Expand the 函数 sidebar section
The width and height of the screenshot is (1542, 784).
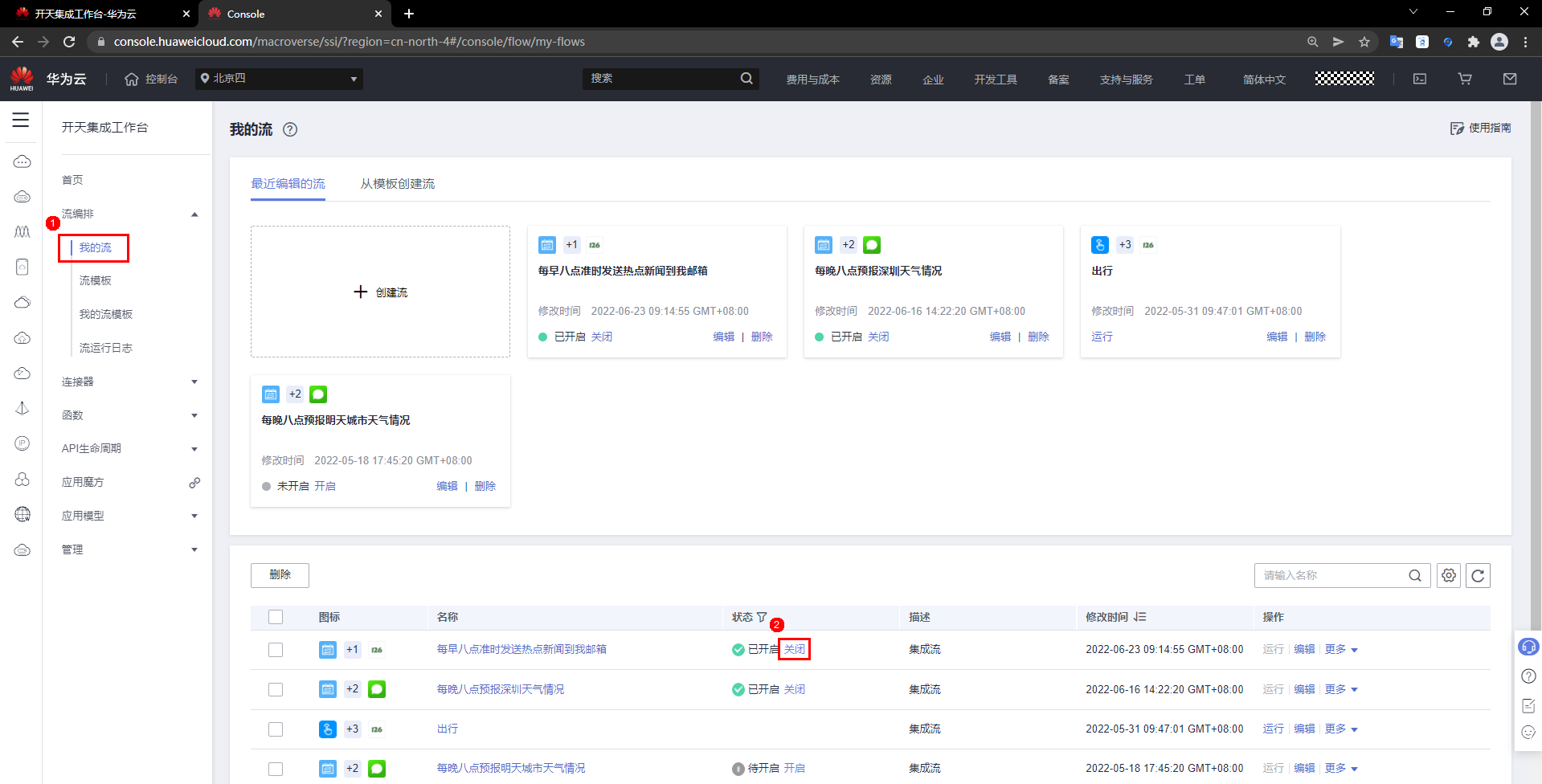coord(194,415)
